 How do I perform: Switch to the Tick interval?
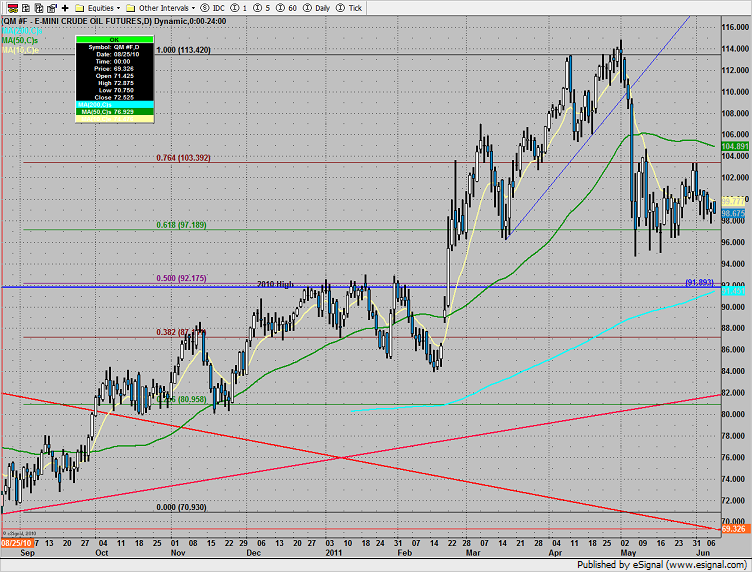pos(355,8)
